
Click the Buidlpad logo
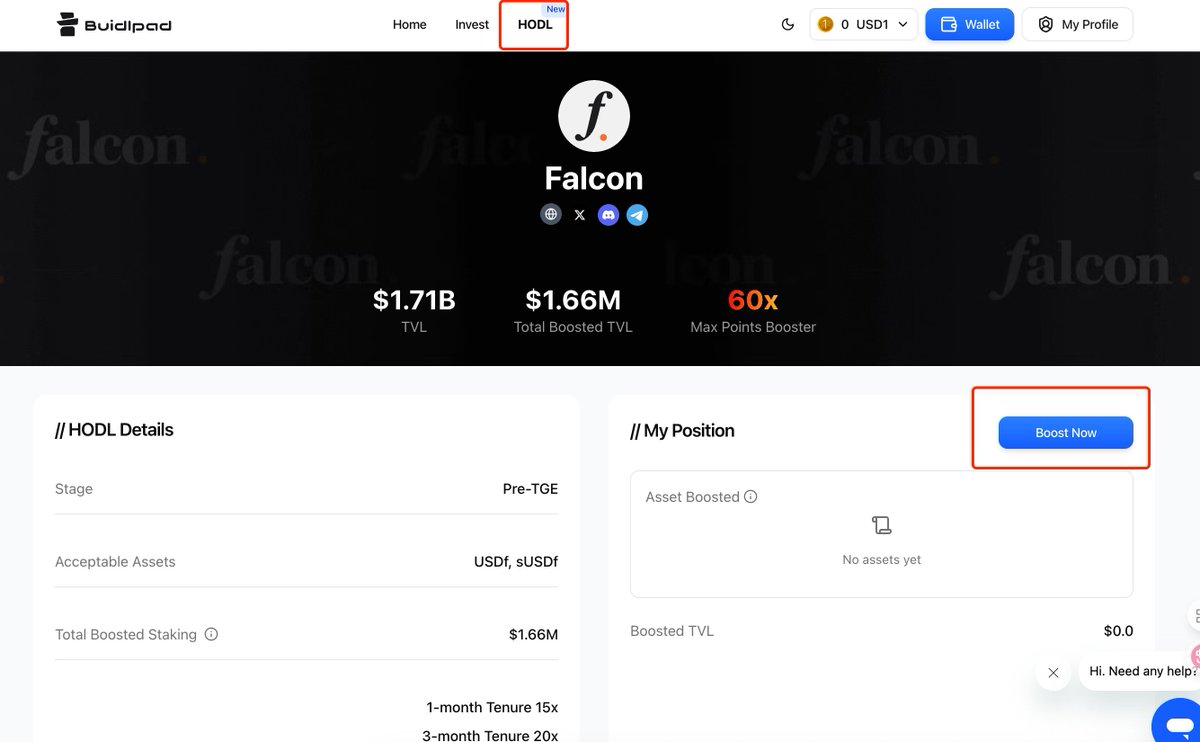click(x=114, y=24)
